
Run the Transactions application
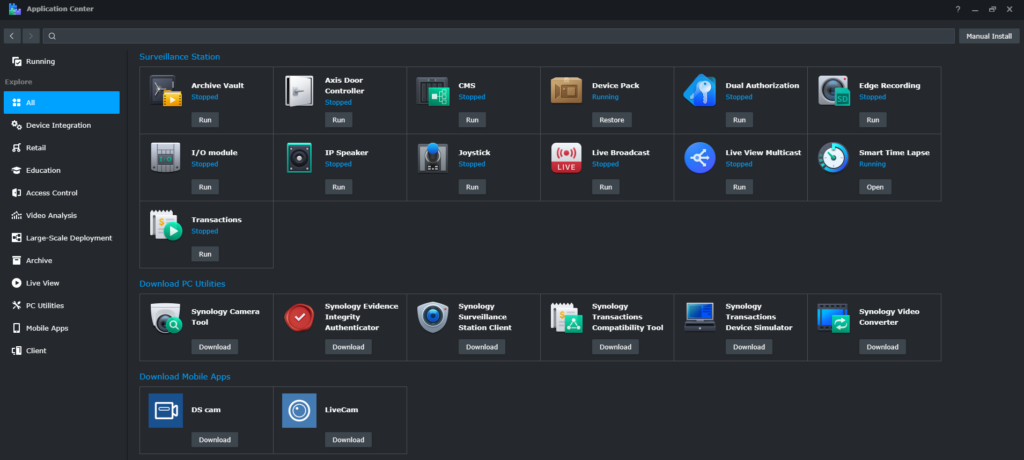(205, 254)
